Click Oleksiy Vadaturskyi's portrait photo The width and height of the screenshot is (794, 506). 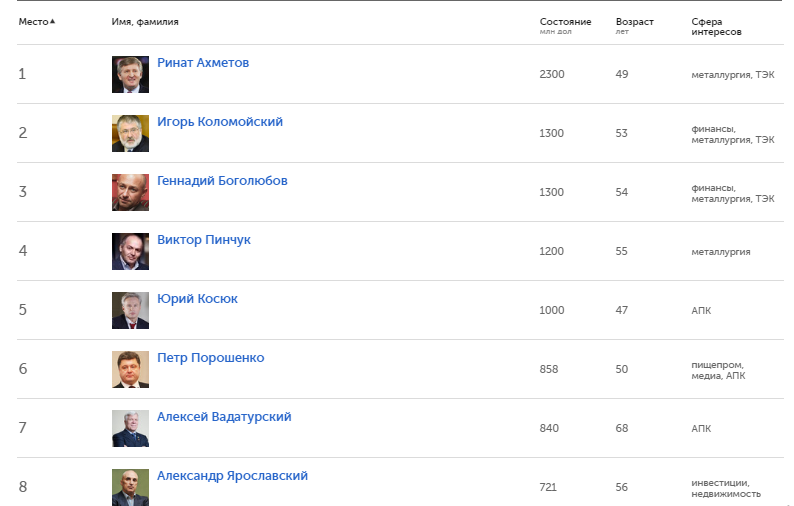click(x=130, y=428)
